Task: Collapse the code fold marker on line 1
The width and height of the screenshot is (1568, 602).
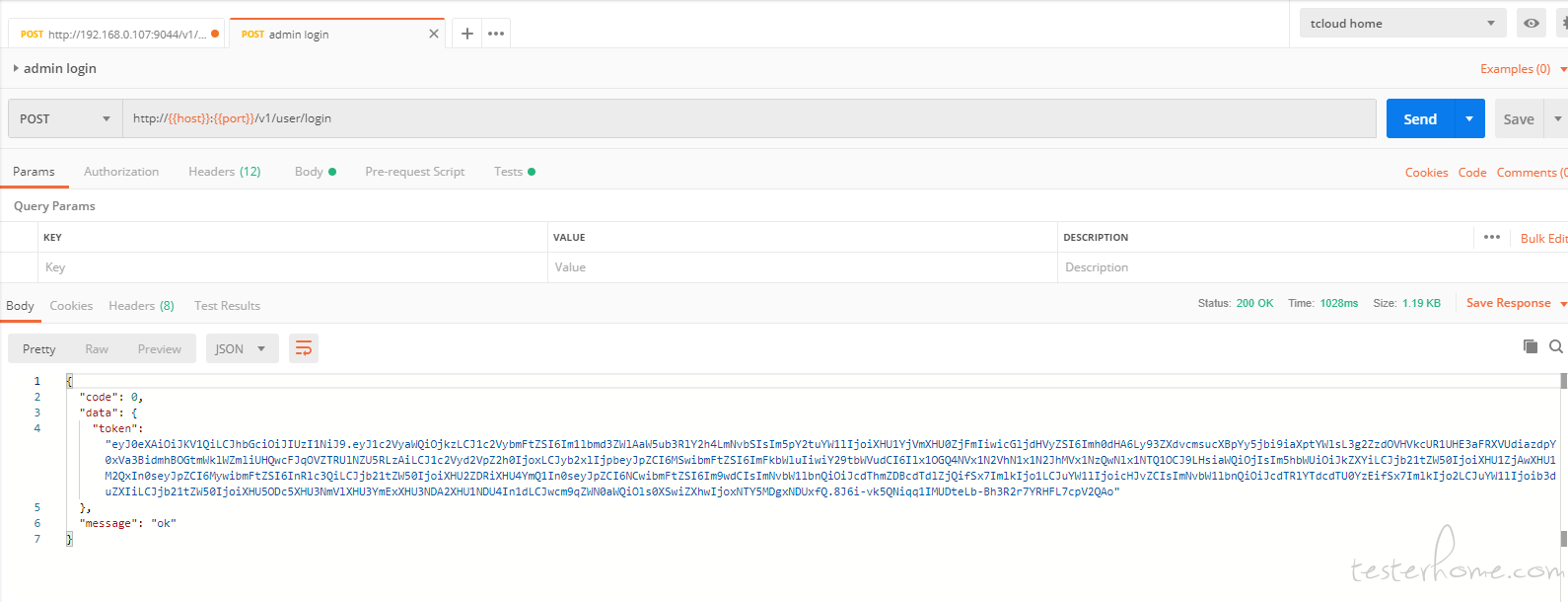Action: pyautogui.click(x=69, y=381)
